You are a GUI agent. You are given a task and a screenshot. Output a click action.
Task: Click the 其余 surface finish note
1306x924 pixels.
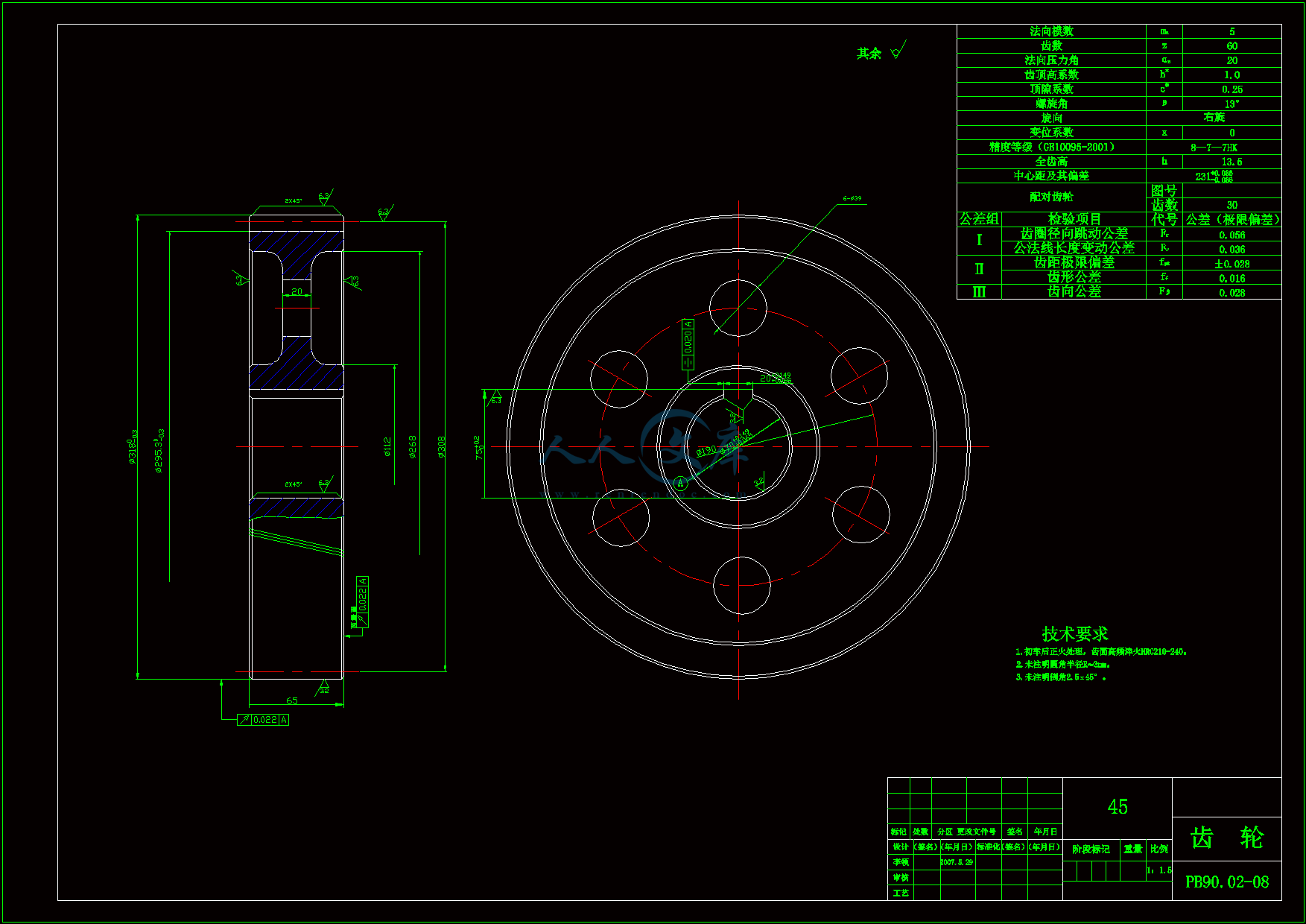869,54
